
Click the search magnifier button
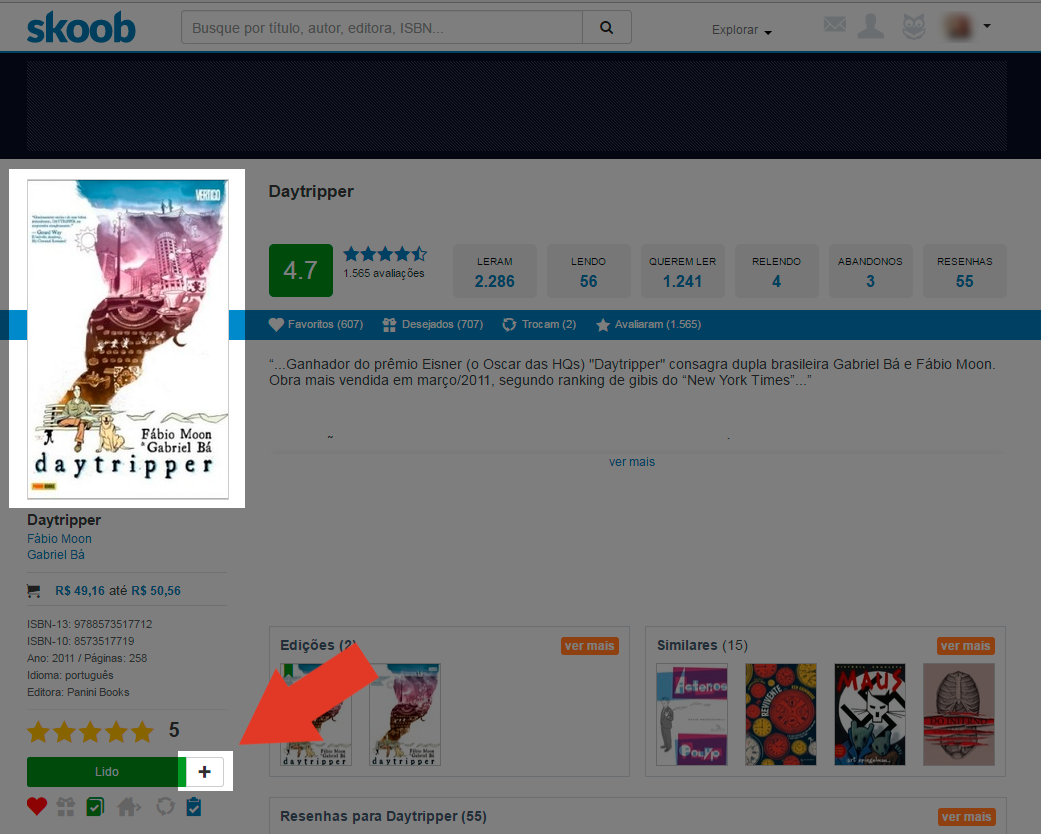606,28
